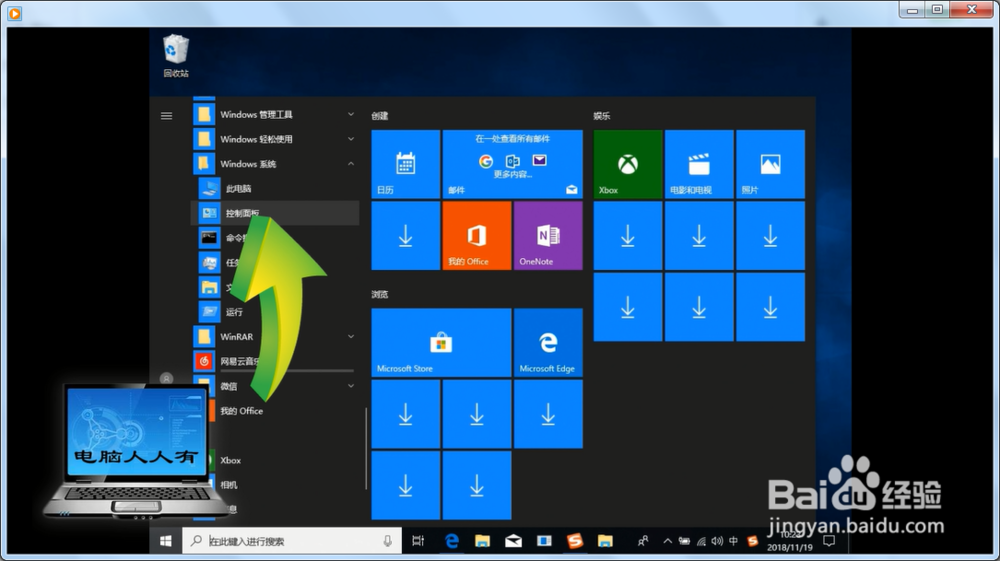Launch the Command Prompt black console icon
This screenshot has width=1000, height=561.
tap(209, 238)
